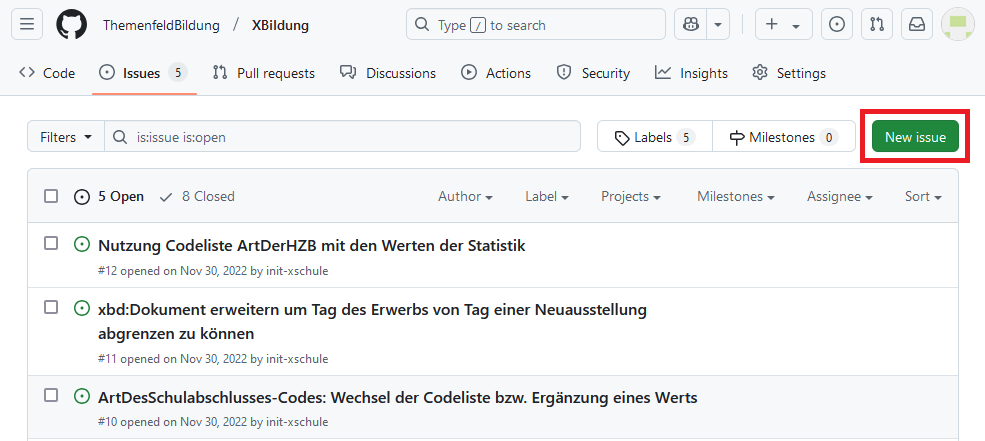Click open-status icon of issue #11
The height and width of the screenshot is (441, 985).
(82, 308)
